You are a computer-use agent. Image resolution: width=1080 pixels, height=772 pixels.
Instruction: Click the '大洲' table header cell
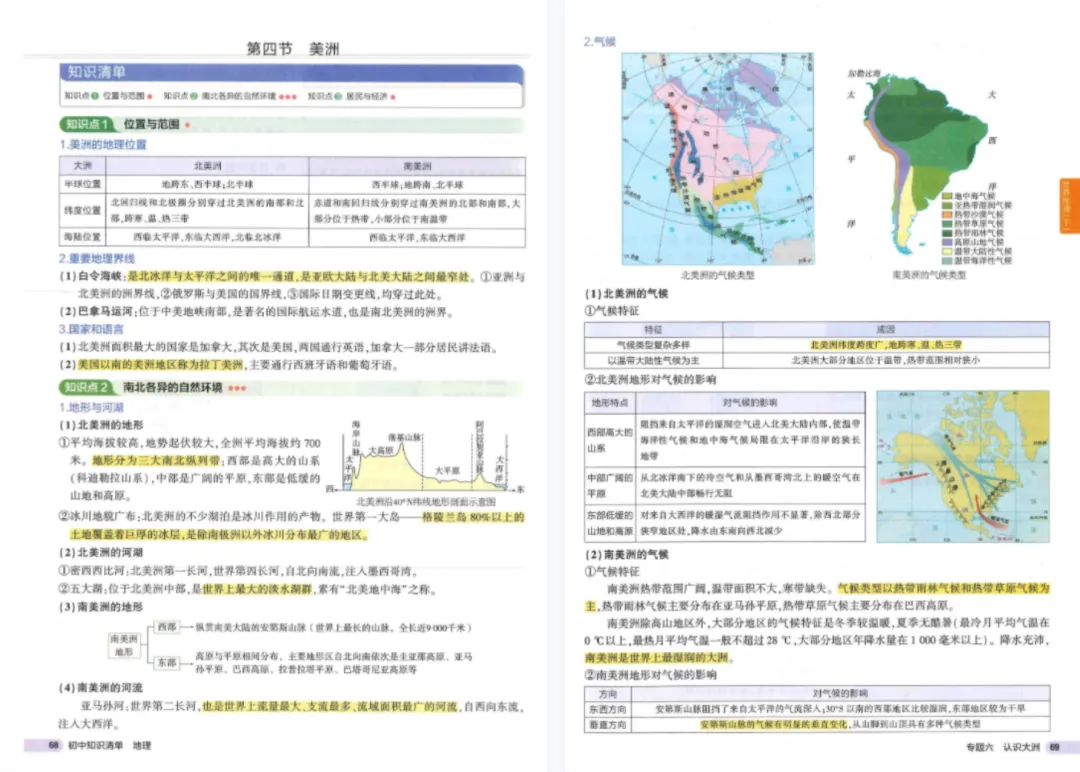click(x=83, y=166)
